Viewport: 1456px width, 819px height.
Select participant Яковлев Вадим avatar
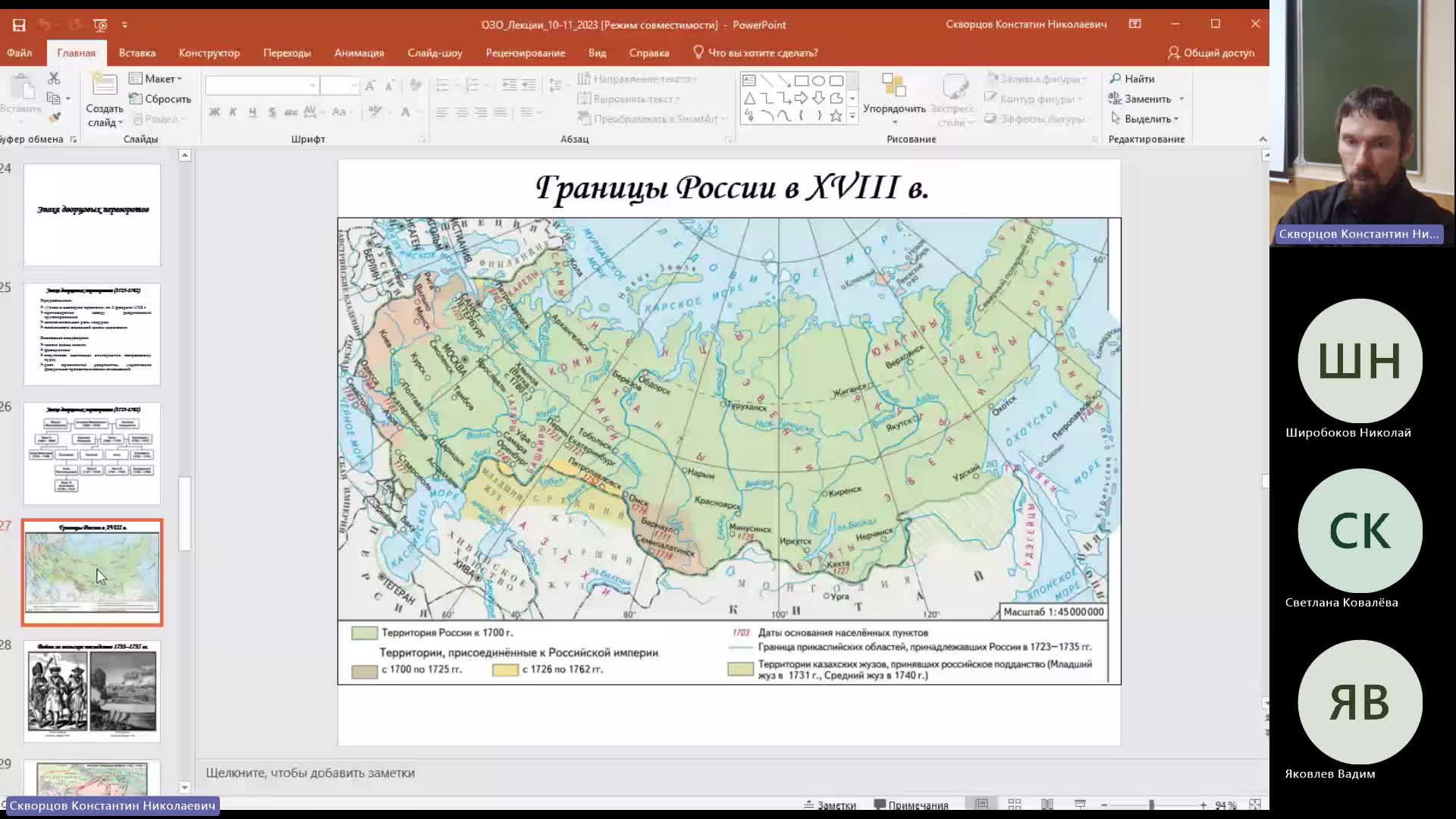(x=1360, y=702)
